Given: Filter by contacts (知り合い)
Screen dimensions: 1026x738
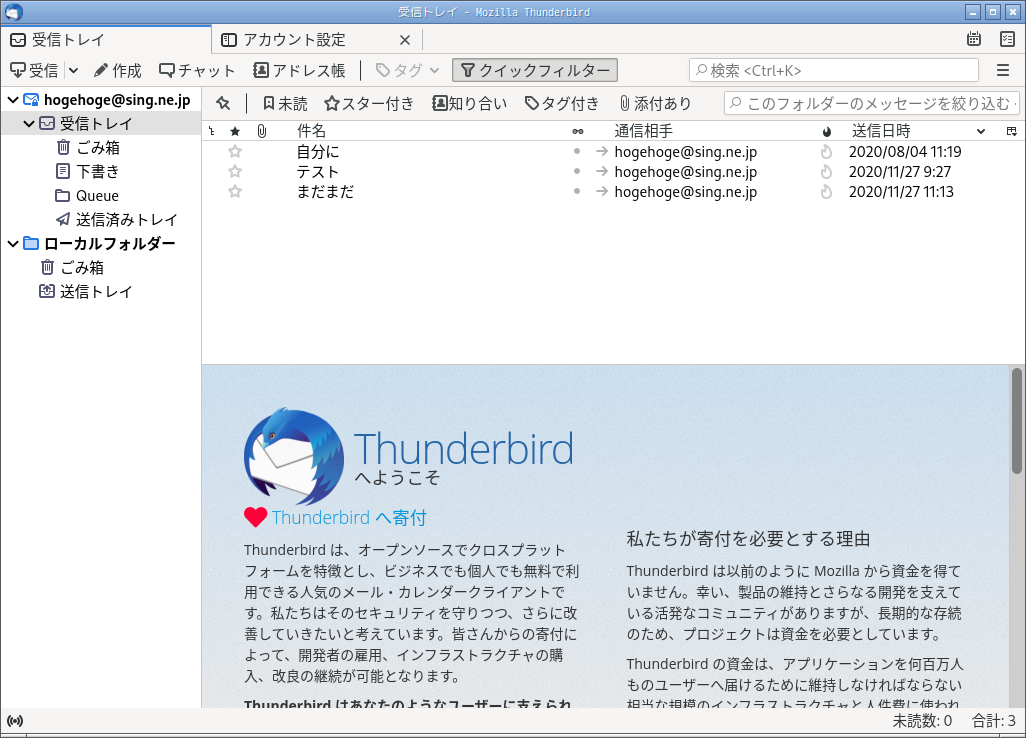Looking at the screenshot, I should click(x=469, y=103).
